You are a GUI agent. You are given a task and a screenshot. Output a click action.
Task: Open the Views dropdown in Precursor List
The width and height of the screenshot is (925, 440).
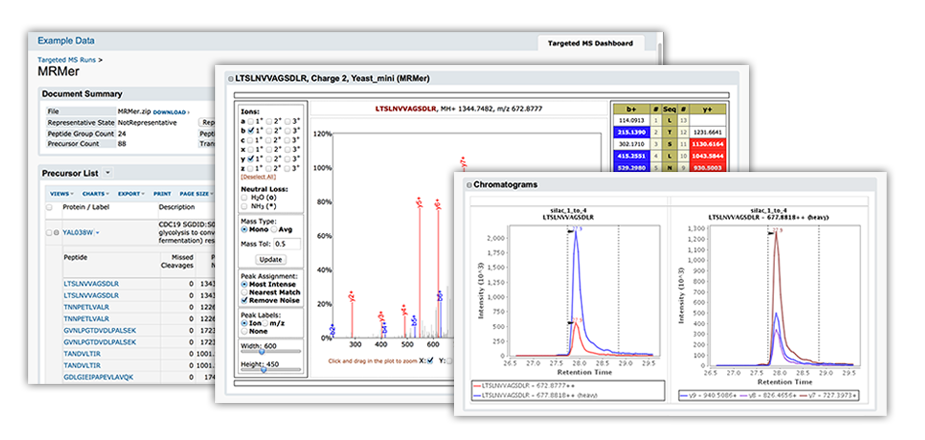tap(62, 193)
